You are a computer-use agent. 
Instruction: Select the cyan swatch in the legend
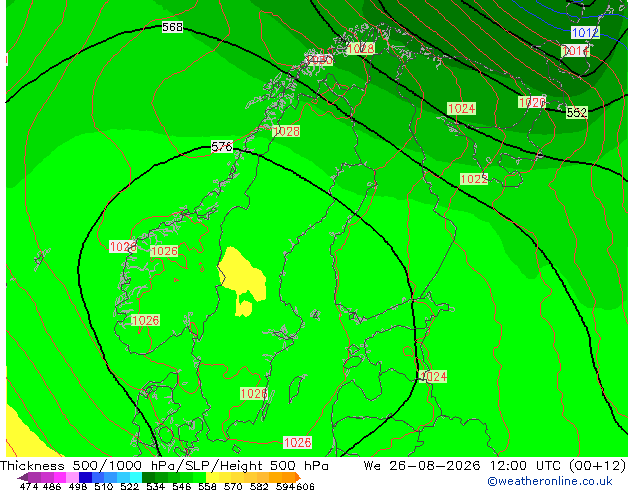point(136,477)
